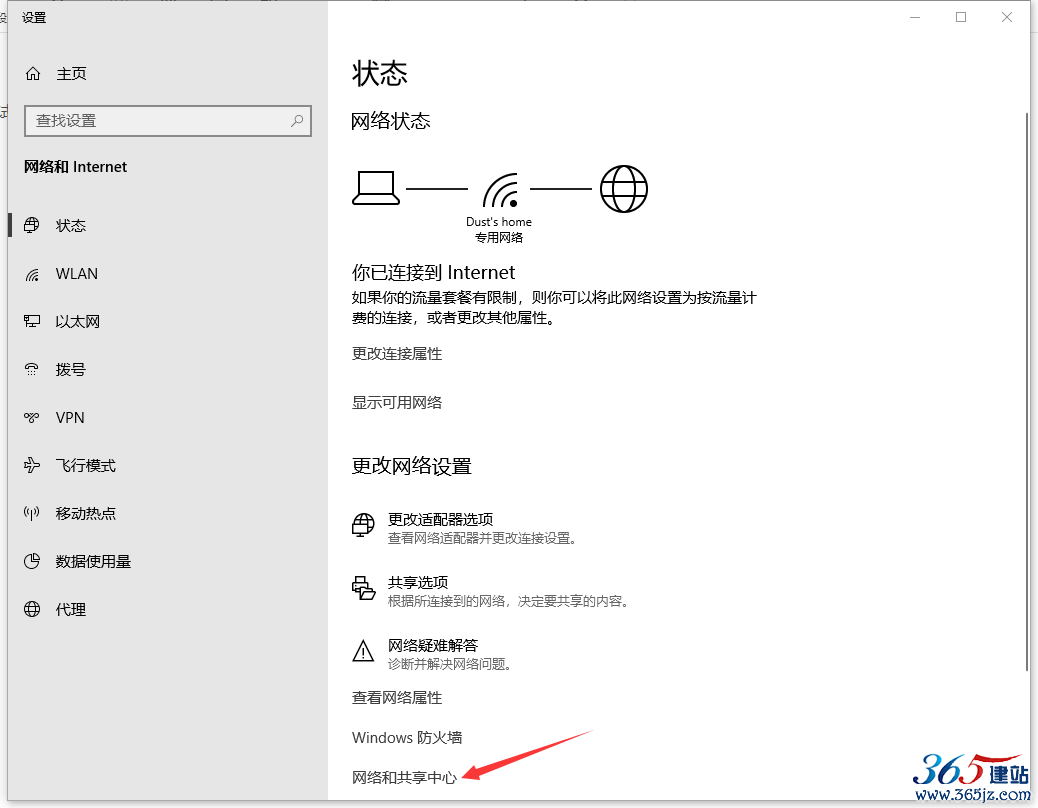The width and height of the screenshot is (1038, 808).
Task: Click the 飞行模式 airplane icon
Action: [33, 466]
